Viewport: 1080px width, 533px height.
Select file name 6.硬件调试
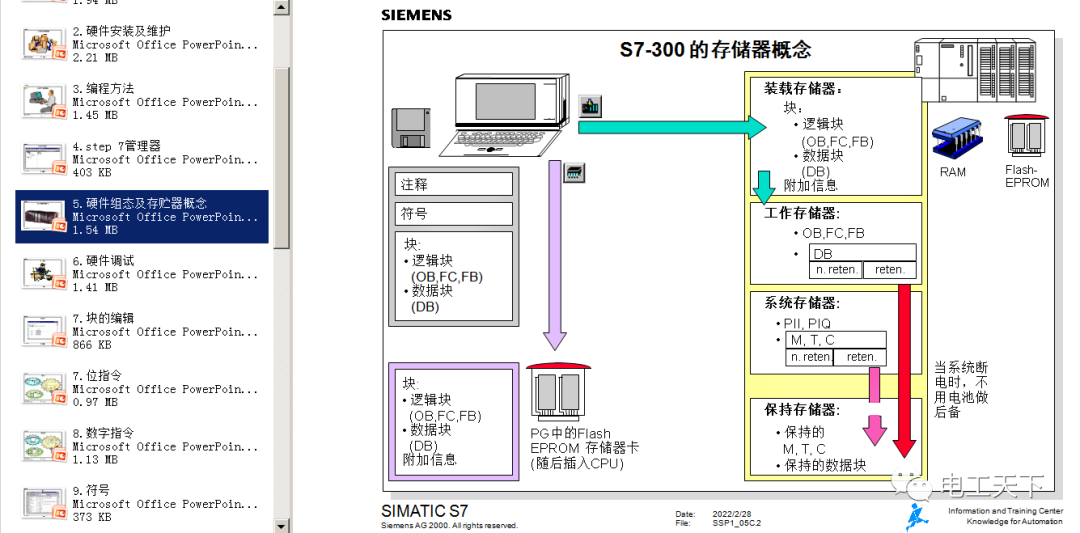coord(103,261)
